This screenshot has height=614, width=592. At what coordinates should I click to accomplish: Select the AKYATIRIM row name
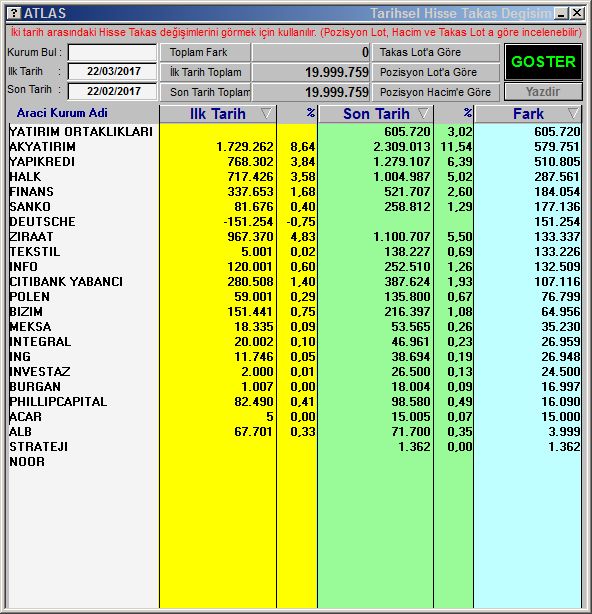pyautogui.click(x=43, y=147)
